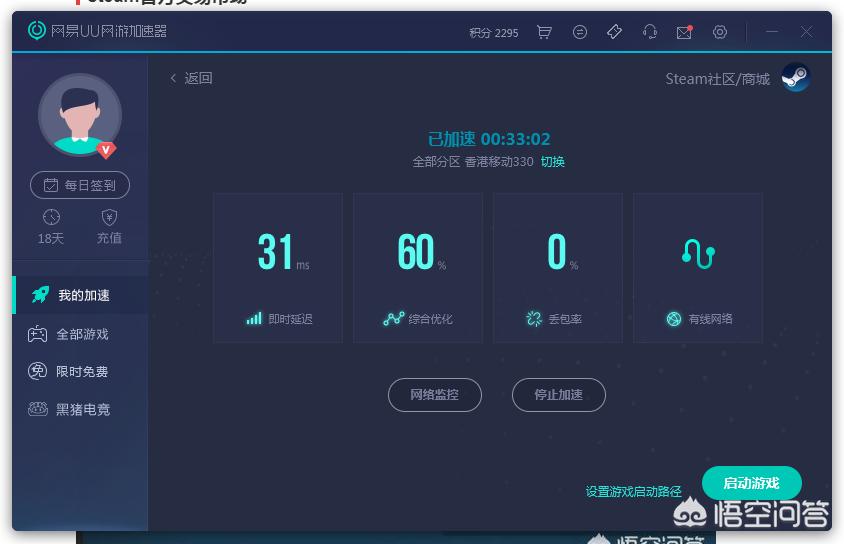Viewport: 844px width, 544px height.
Task: Click the globe icon by 有线网络
Action: click(674, 319)
